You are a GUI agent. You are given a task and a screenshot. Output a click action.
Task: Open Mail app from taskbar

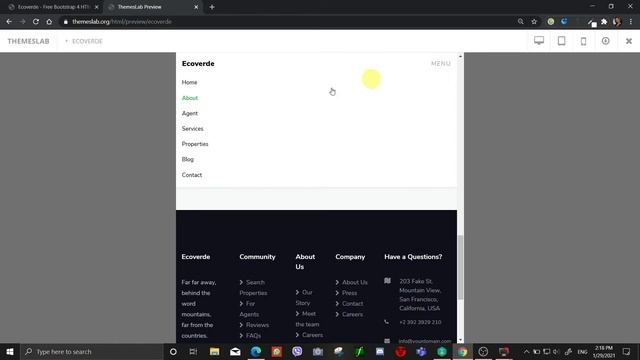(x=235, y=351)
